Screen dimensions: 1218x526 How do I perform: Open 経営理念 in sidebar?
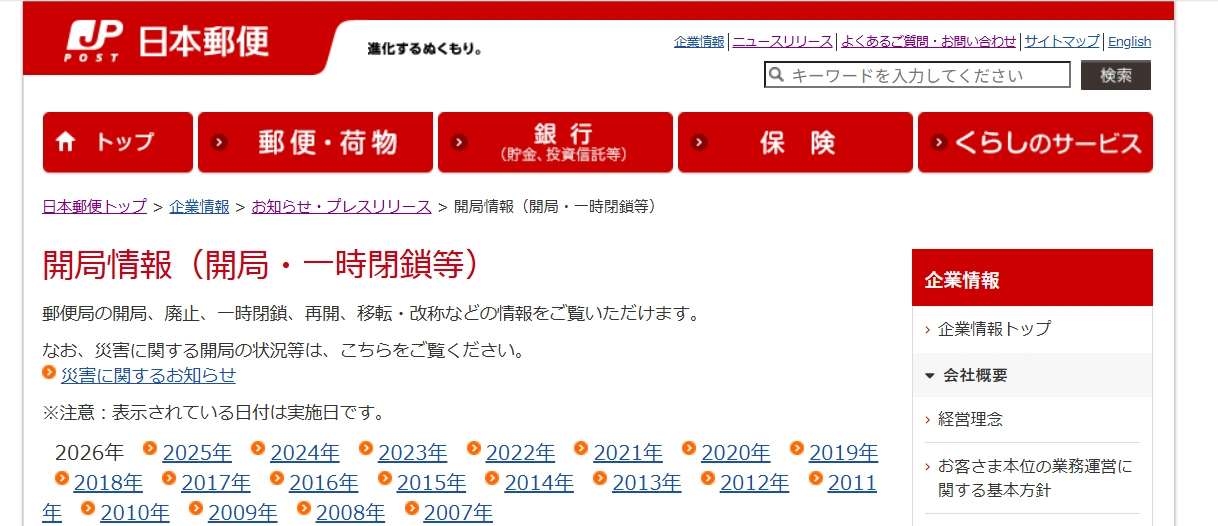tap(970, 419)
